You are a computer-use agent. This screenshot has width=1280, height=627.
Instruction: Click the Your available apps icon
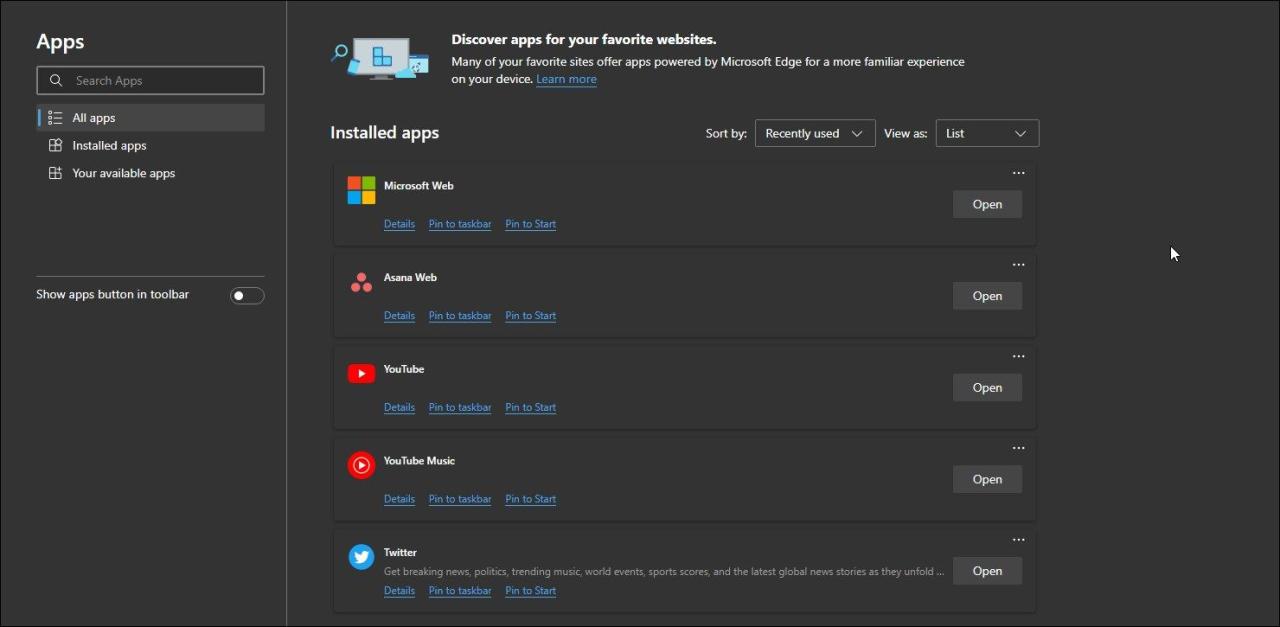pyautogui.click(x=55, y=173)
